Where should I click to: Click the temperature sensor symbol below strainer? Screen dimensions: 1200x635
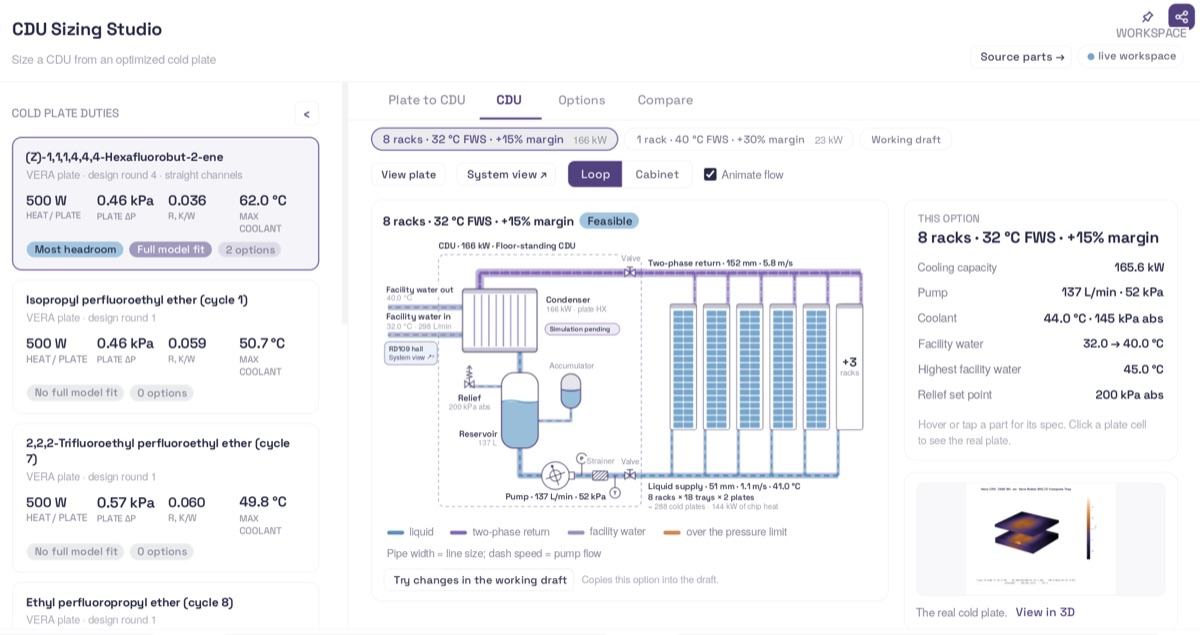(615, 491)
